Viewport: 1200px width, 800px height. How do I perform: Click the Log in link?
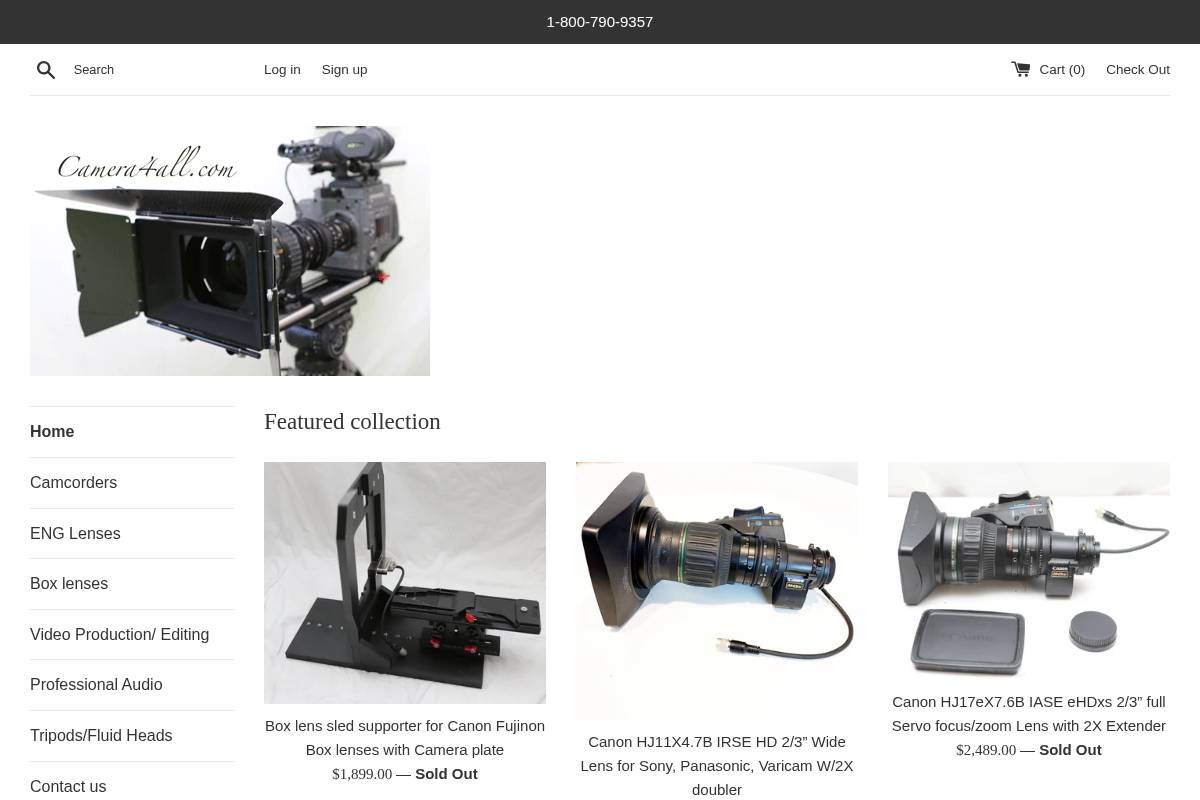282,69
